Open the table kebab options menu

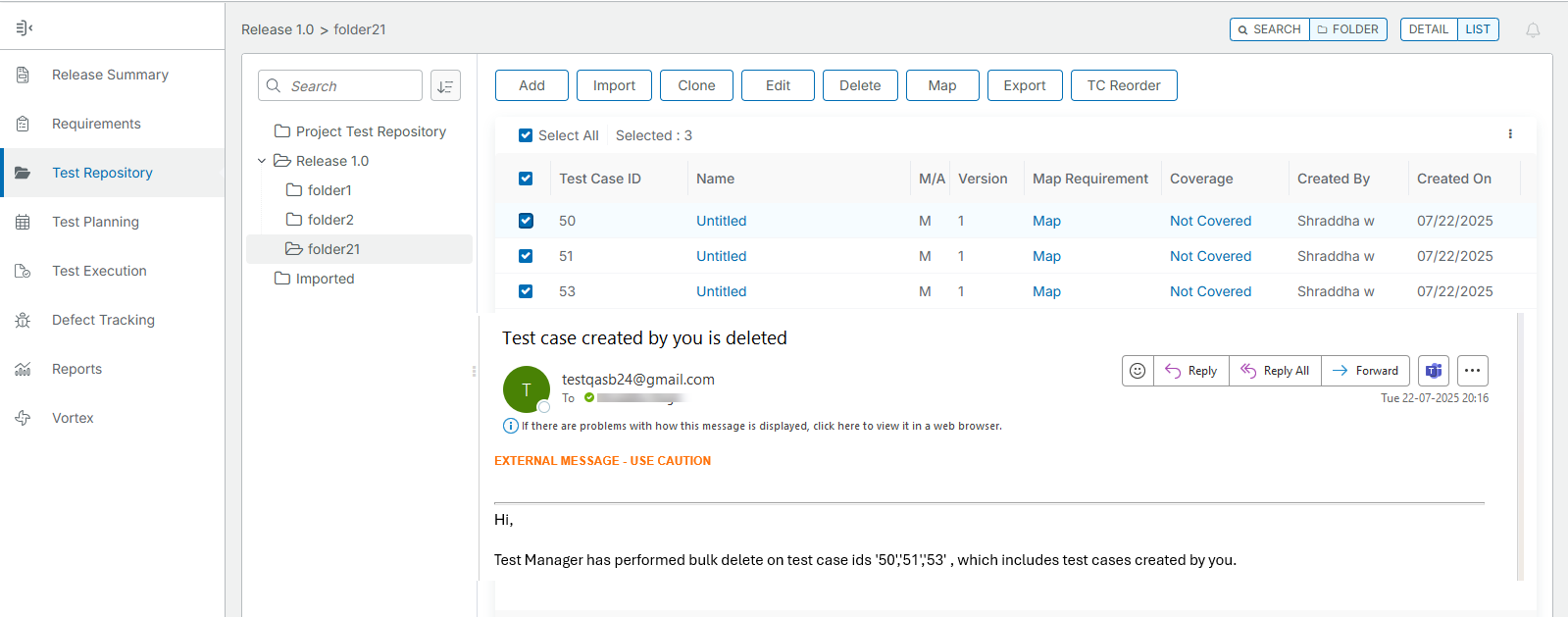pyautogui.click(x=1510, y=134)
